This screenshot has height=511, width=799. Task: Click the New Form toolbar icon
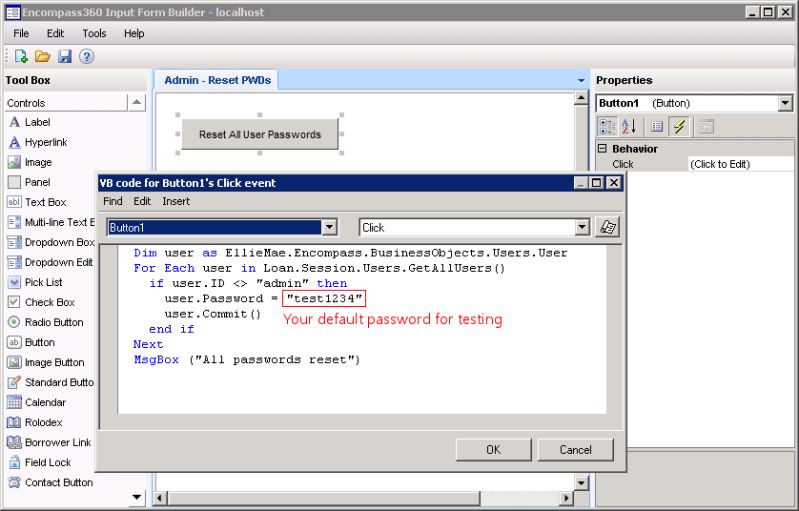(x=21, y=56)
